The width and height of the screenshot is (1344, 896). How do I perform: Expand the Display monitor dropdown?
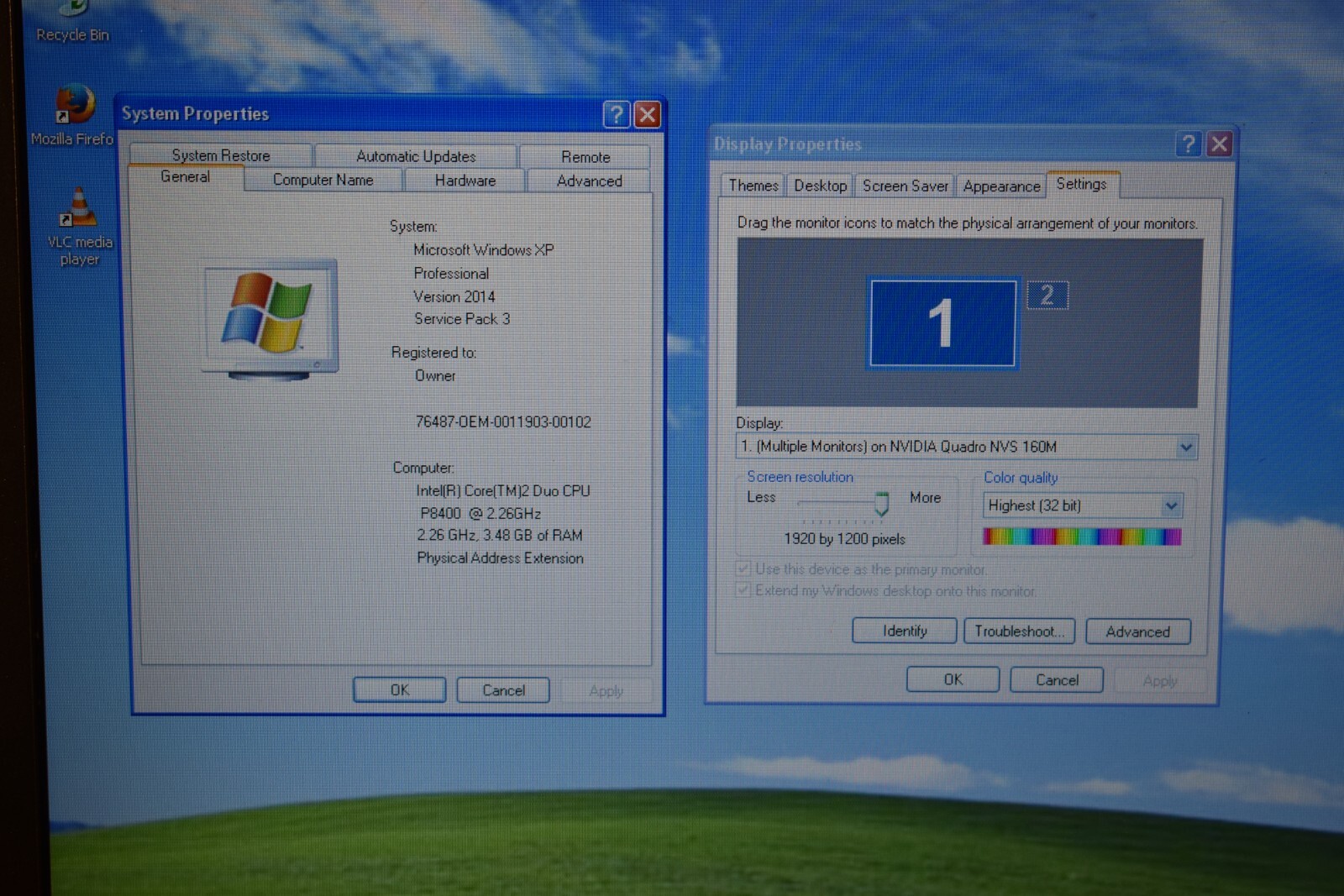tap(1185, 447)
